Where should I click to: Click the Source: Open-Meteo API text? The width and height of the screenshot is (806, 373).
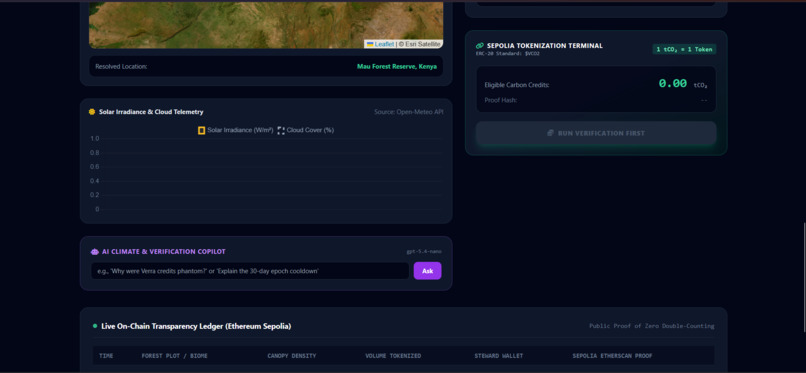[x=409, y=112]
